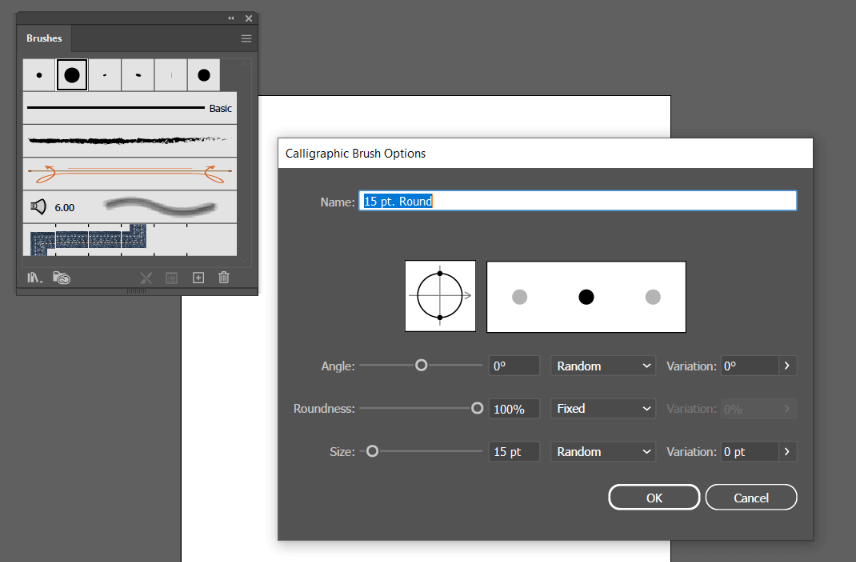Open Brush Libraries menu icon
This screenshot has height=562, width=856.
[34, 278]
